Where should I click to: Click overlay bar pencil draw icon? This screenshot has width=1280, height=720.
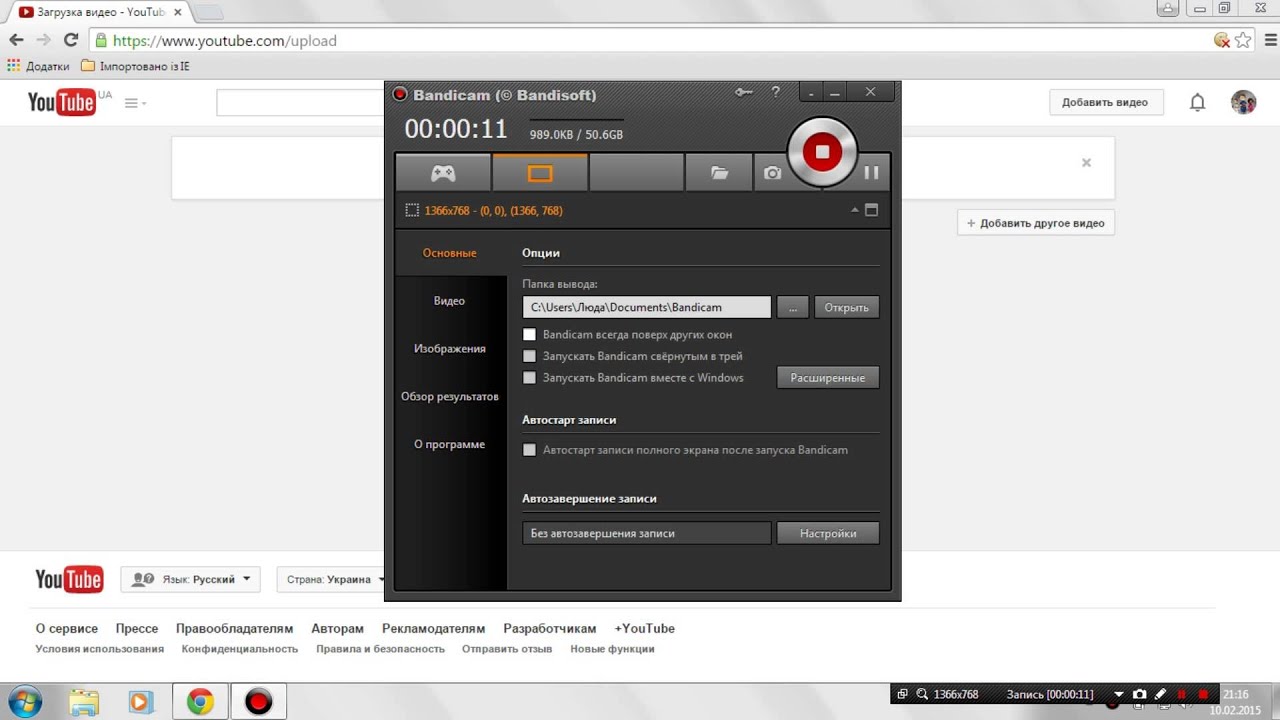(1160, 694)
